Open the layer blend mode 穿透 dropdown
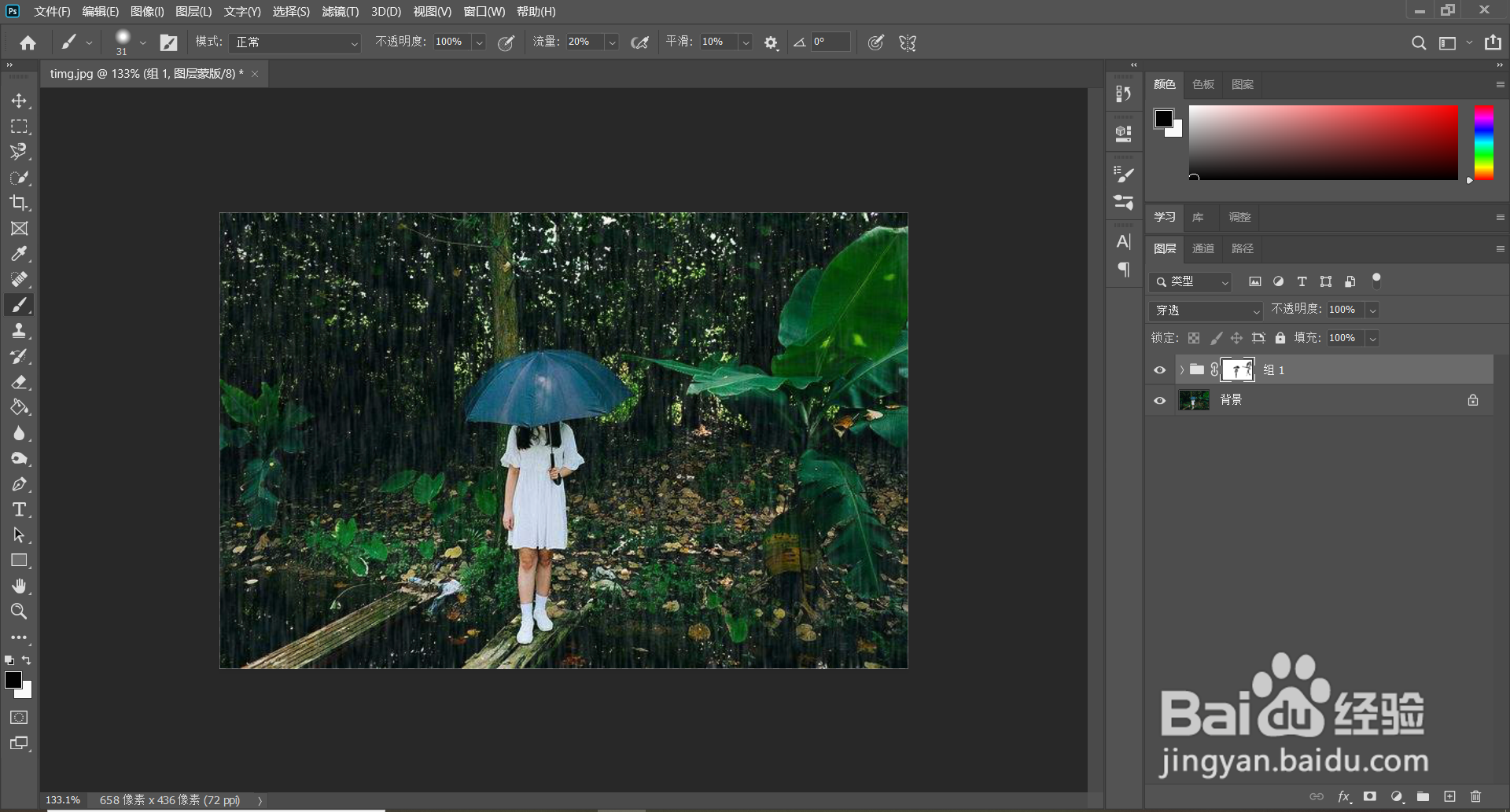1510x812 pixels. [1206, 310]
